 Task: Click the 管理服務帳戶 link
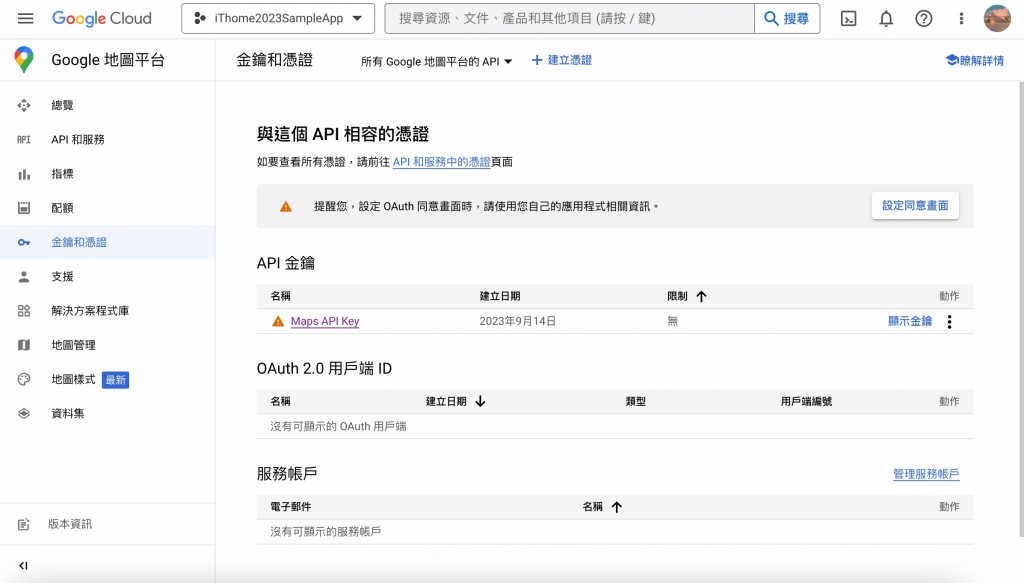tap(926, 474)
